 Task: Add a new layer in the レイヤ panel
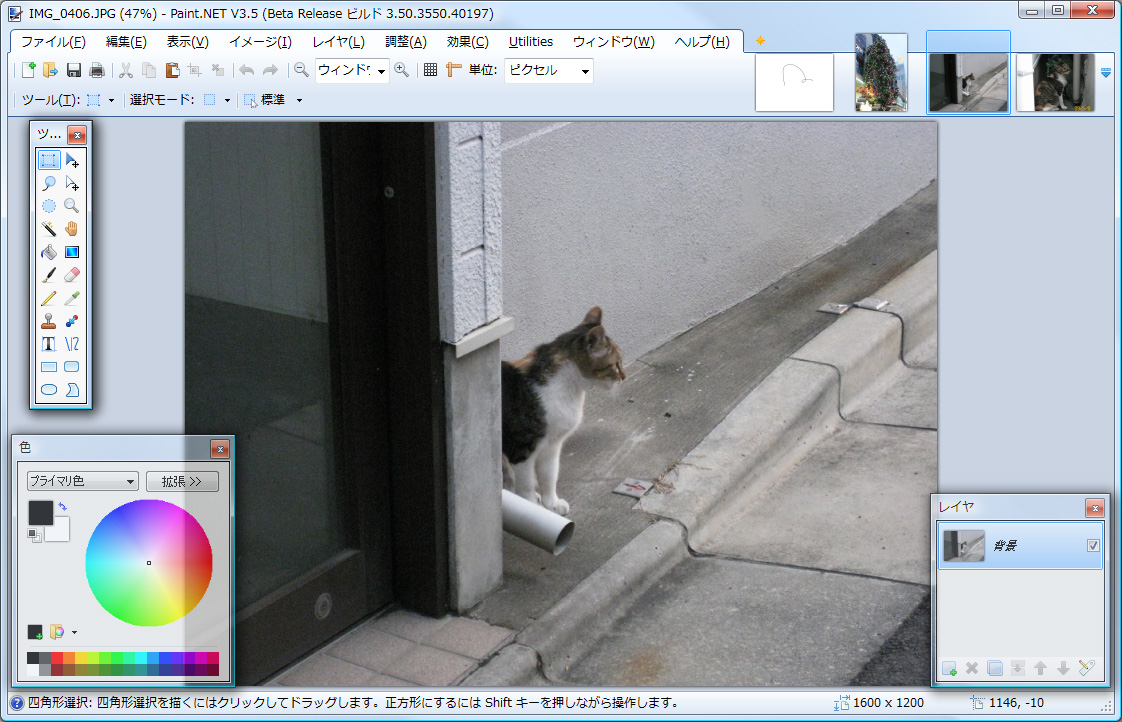[x=947, y=669]
